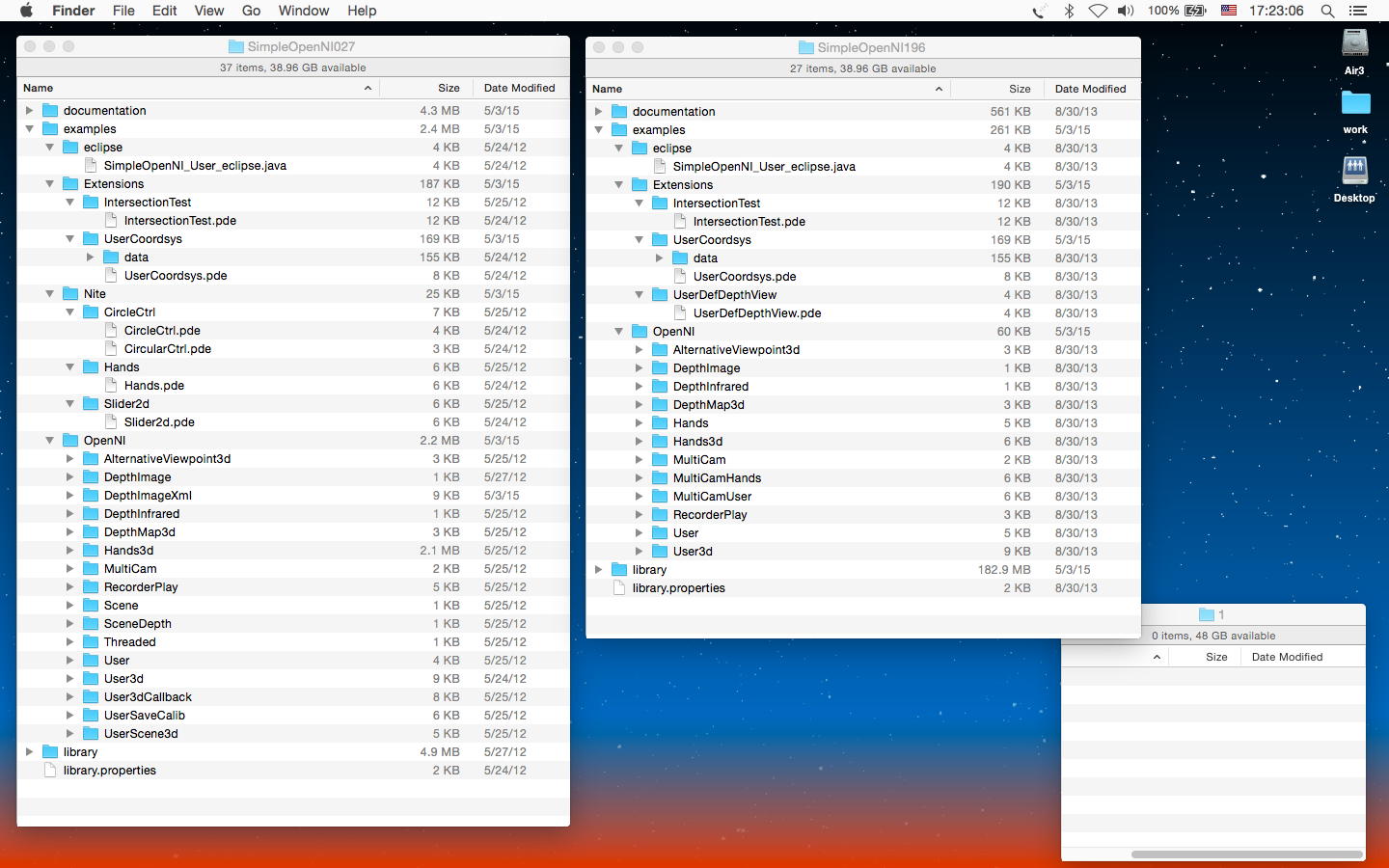Expand library folder in SimpleOpenNI196 window
Image resolution: width=1389 pixels, height=868 pixels.
click(599, 570)
